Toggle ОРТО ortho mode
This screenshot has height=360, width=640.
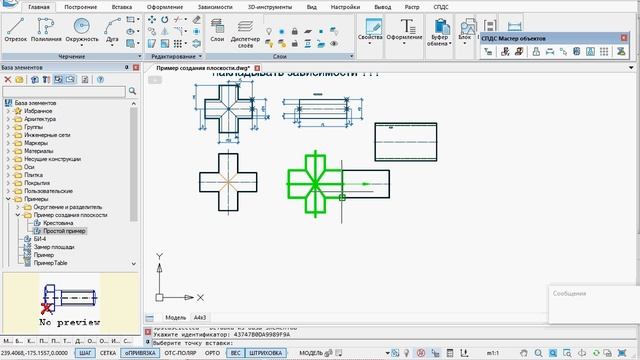[x=212, y=353]
